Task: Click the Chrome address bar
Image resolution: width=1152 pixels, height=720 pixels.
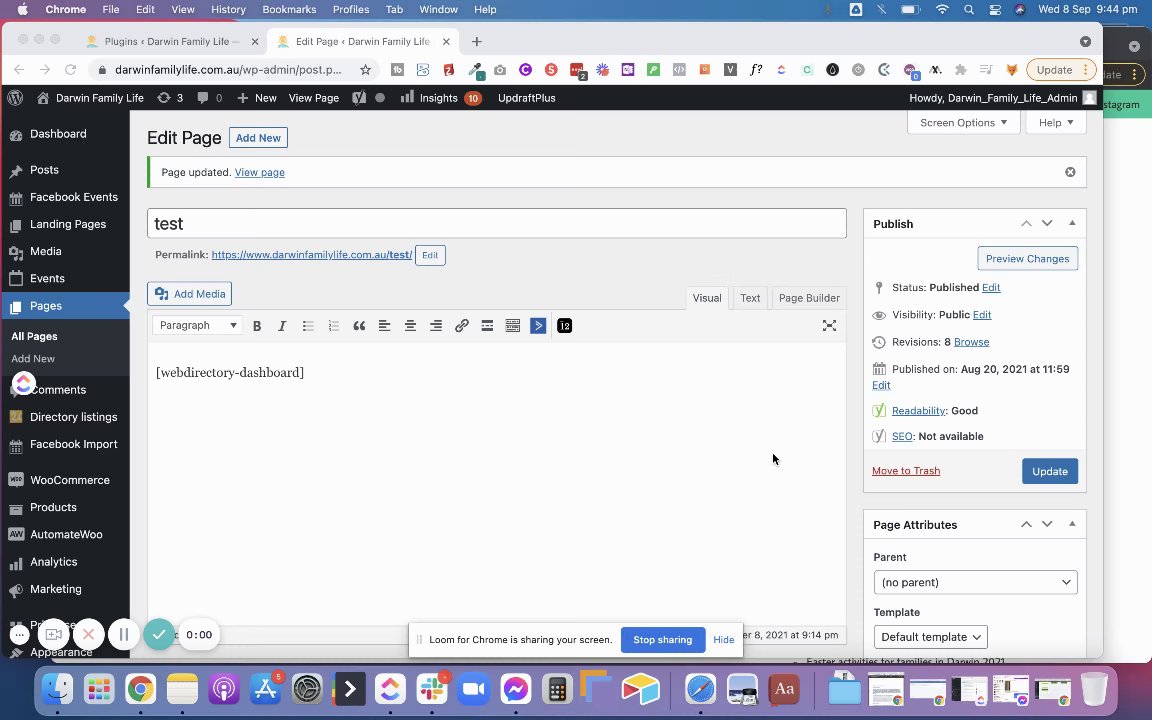Action: tap(228, 70)
